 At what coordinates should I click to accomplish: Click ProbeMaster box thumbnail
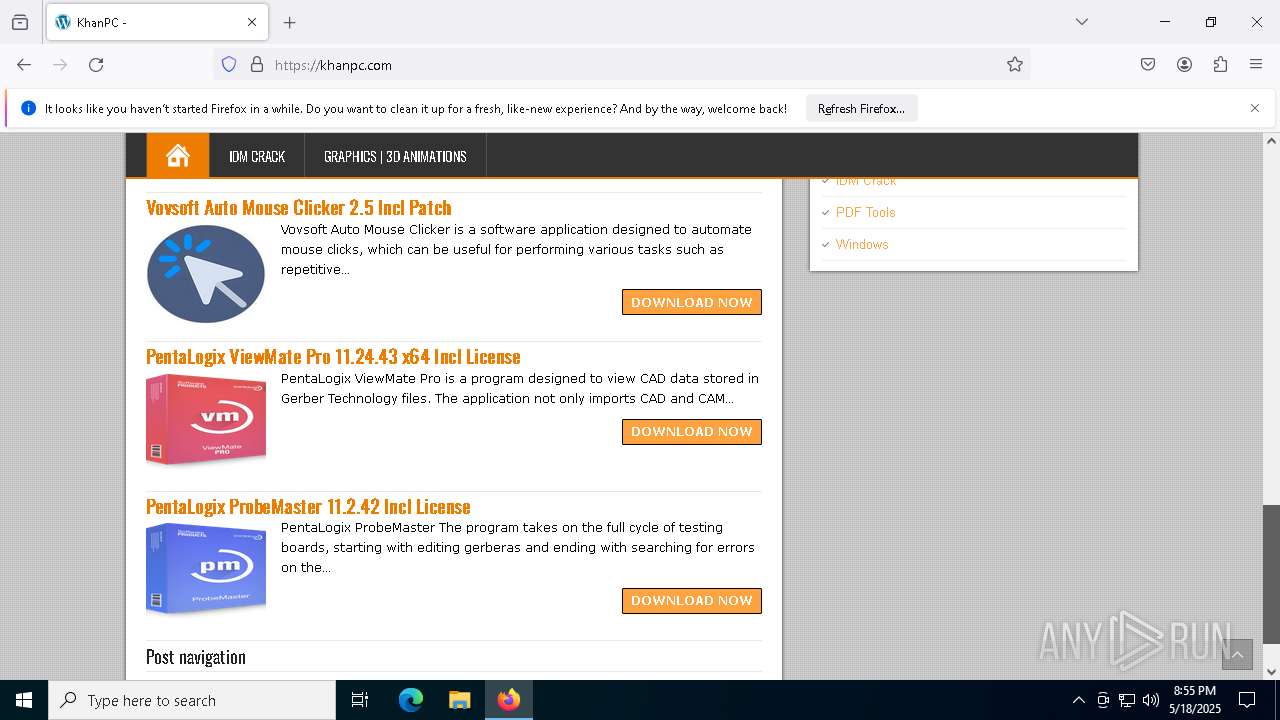tap(206, 568)
